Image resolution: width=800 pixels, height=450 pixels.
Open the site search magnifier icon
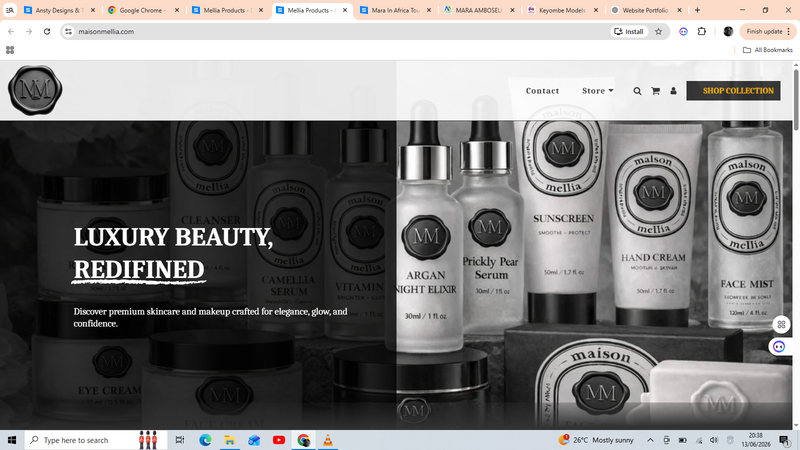tap(637, 91)
